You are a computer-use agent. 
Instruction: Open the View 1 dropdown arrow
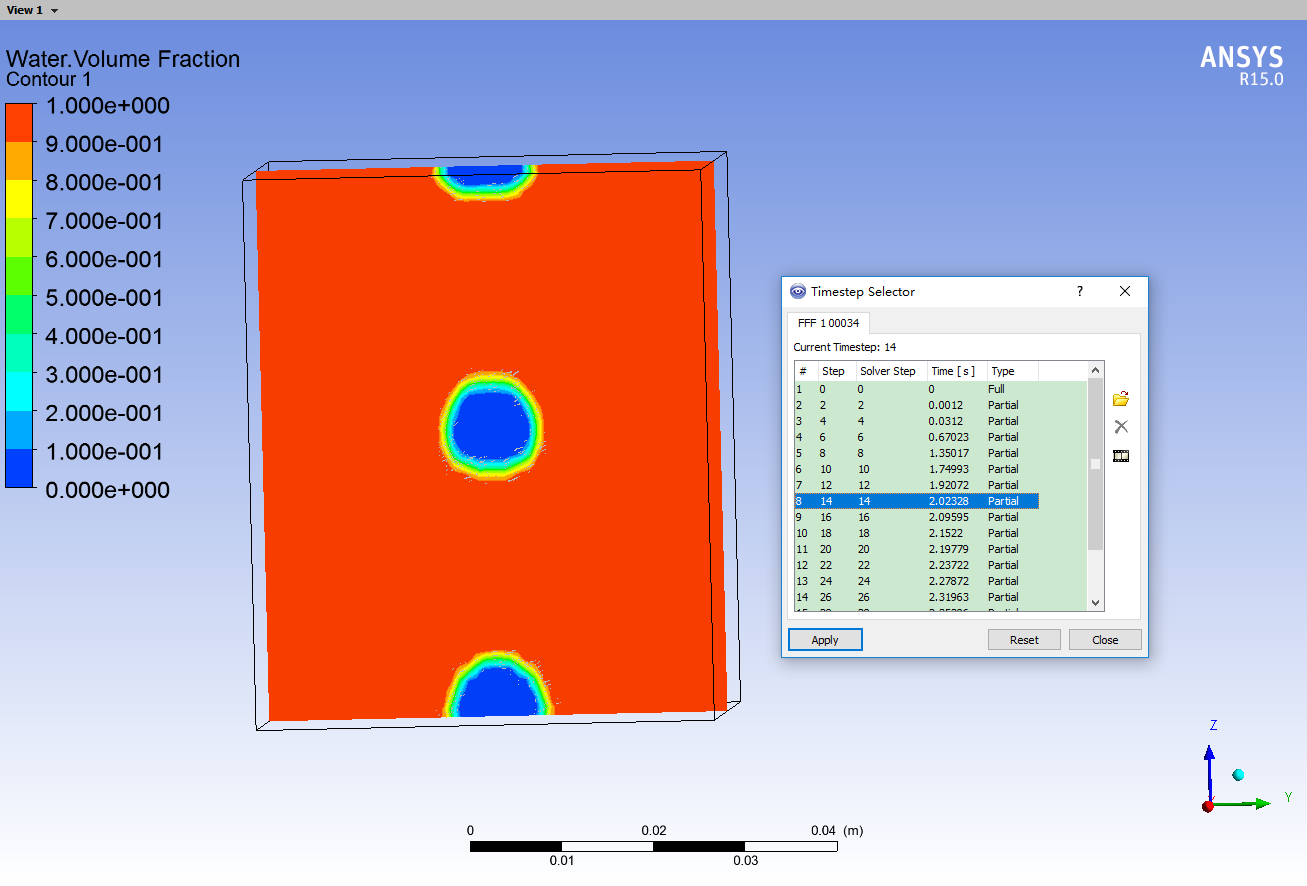(54, 10)
